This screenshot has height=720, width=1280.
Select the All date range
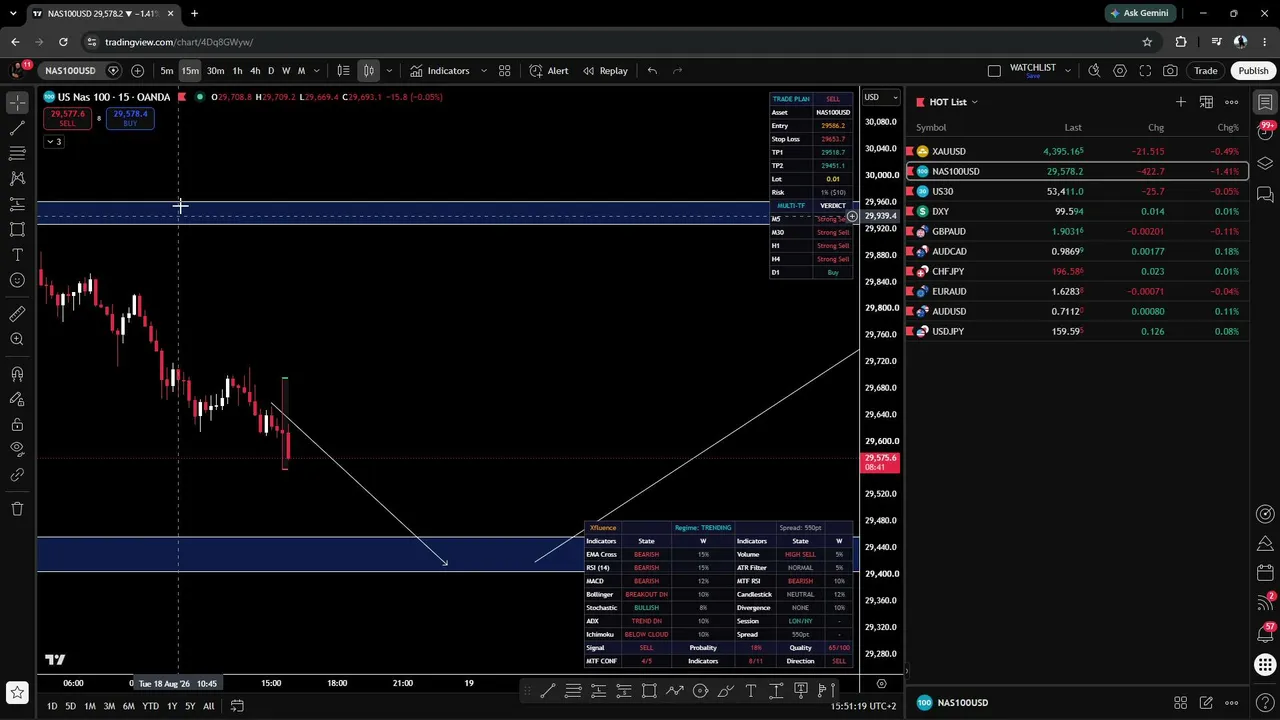pos(208,706)
